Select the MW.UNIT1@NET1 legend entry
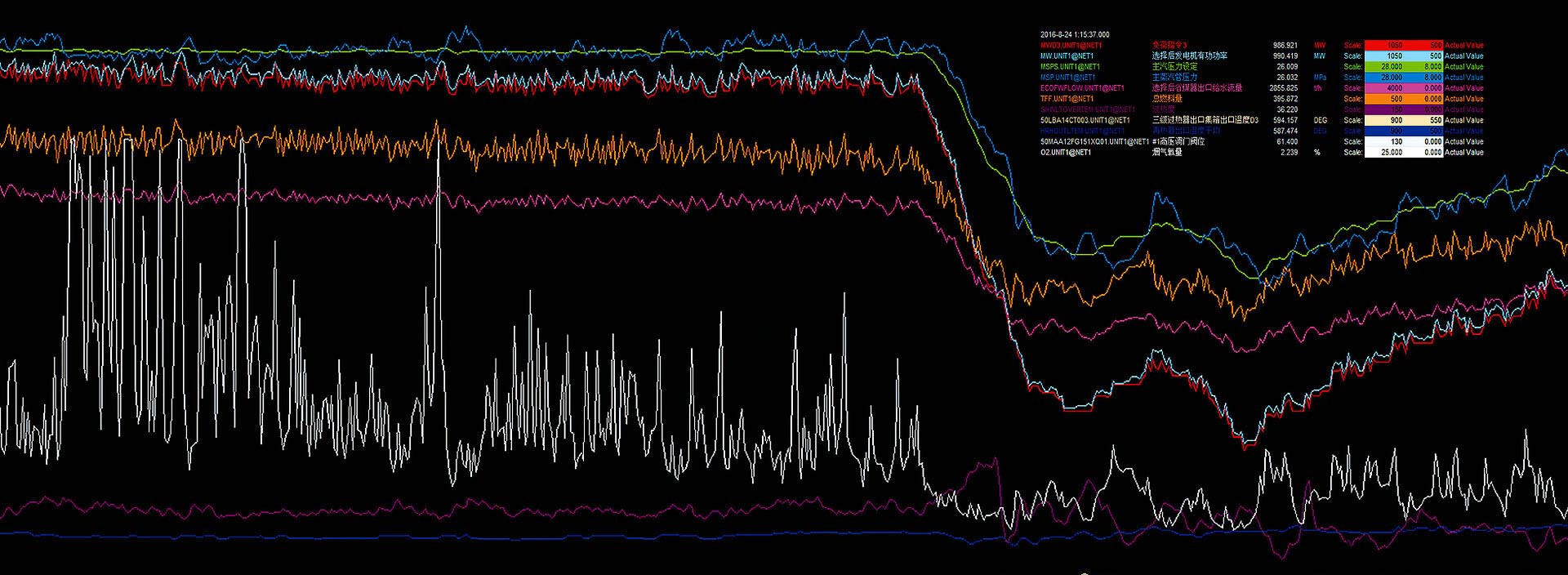Image resolution: width=1568 pixels, height=575 pixels. (x=1067, y=56)
